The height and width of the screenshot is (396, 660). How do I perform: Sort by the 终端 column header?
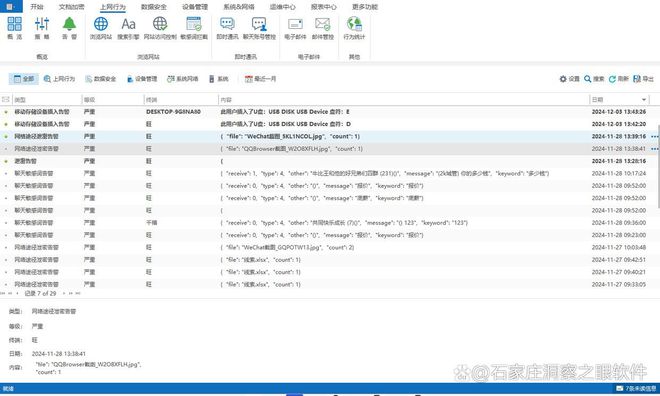coord(181,100)
